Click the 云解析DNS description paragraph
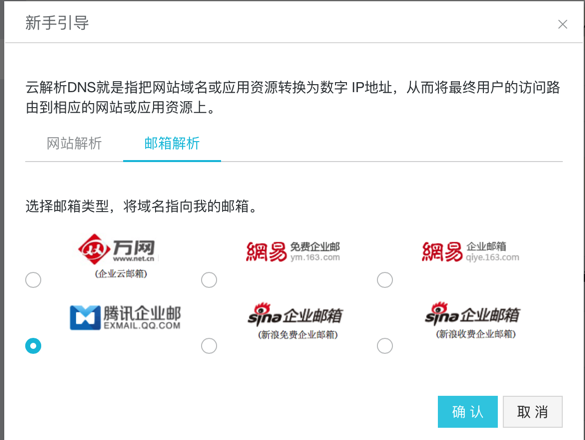Viewport: 585px width, 440px height. tap(293, 97)
